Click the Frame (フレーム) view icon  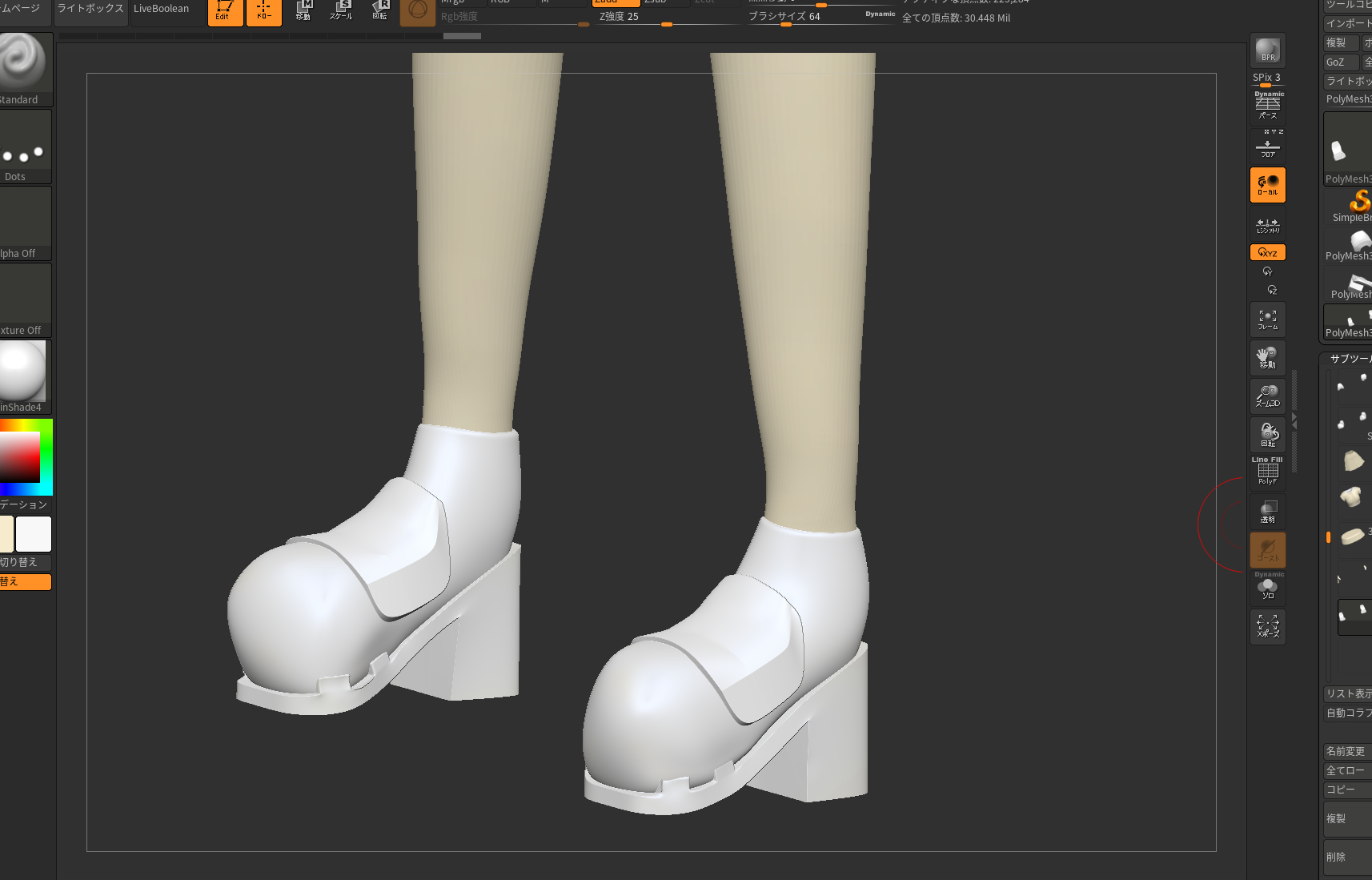click(x=1267, y=319)
